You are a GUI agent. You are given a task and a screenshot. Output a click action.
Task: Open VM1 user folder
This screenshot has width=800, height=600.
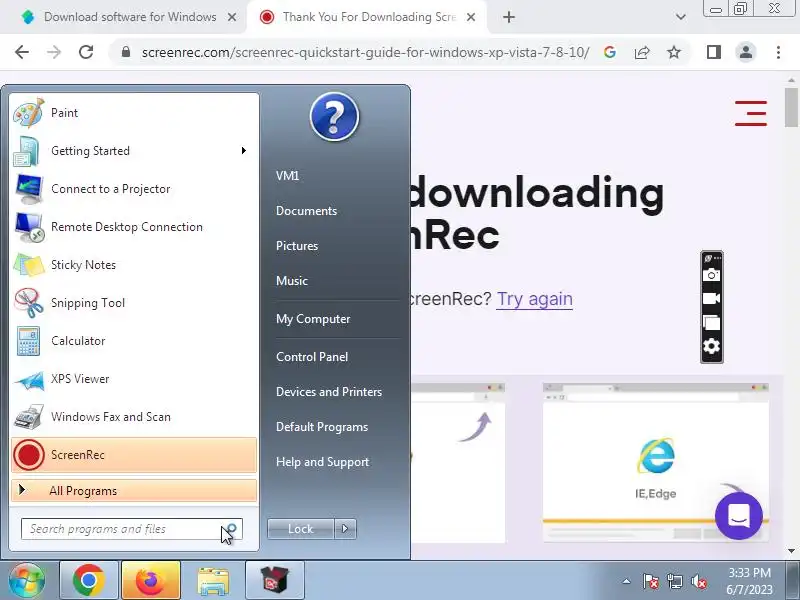287,176
